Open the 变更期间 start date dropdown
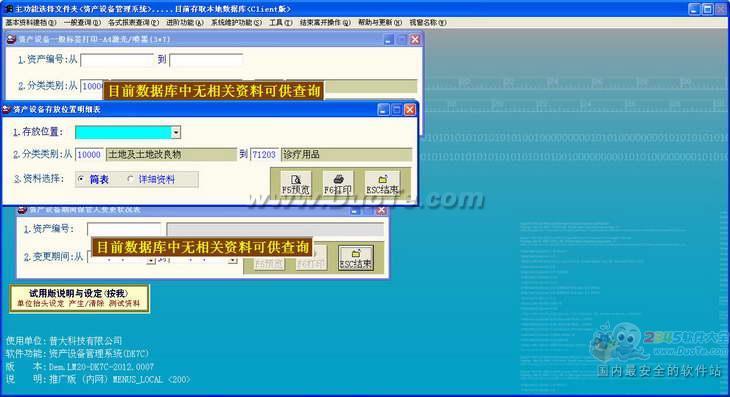 pos(151,260)
